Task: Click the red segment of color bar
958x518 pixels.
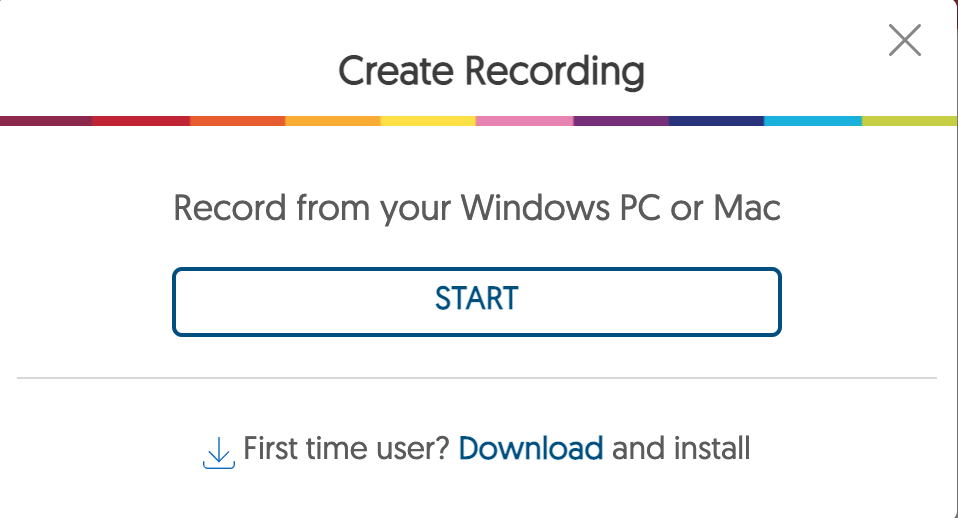Action: (x=142, y=121)
